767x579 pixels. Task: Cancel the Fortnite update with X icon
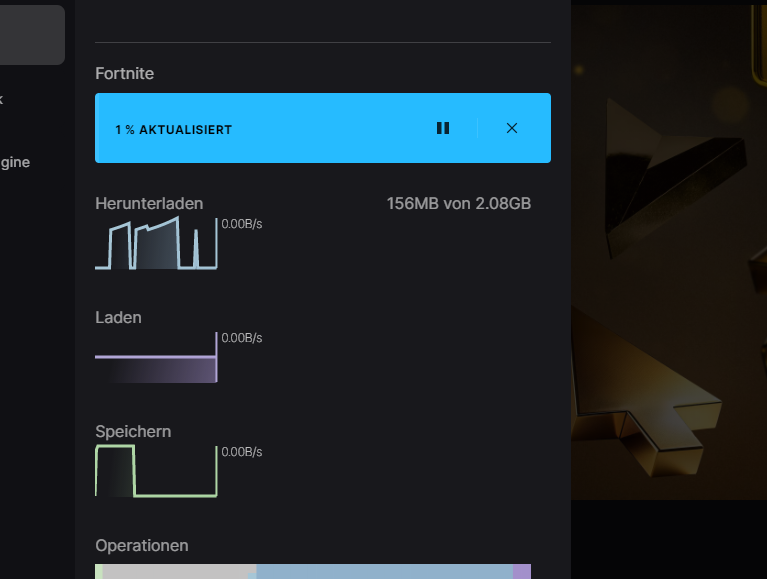point(512,128)
